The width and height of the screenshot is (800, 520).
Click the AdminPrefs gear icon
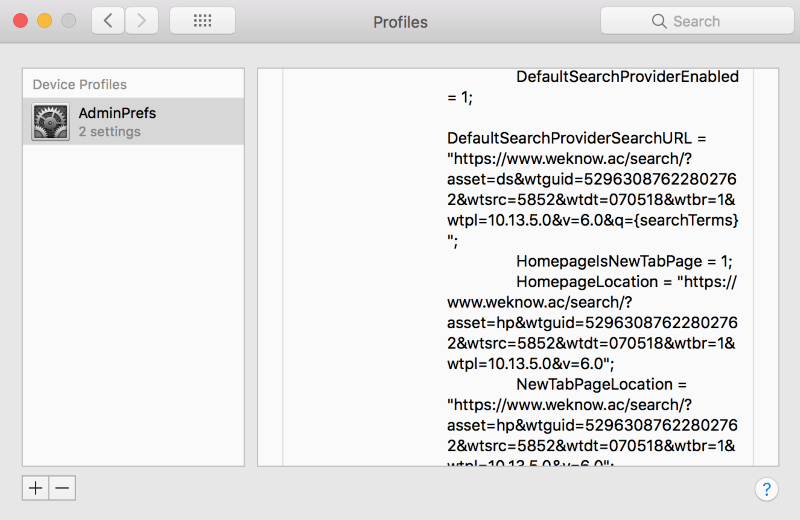[x=51, y=122]
